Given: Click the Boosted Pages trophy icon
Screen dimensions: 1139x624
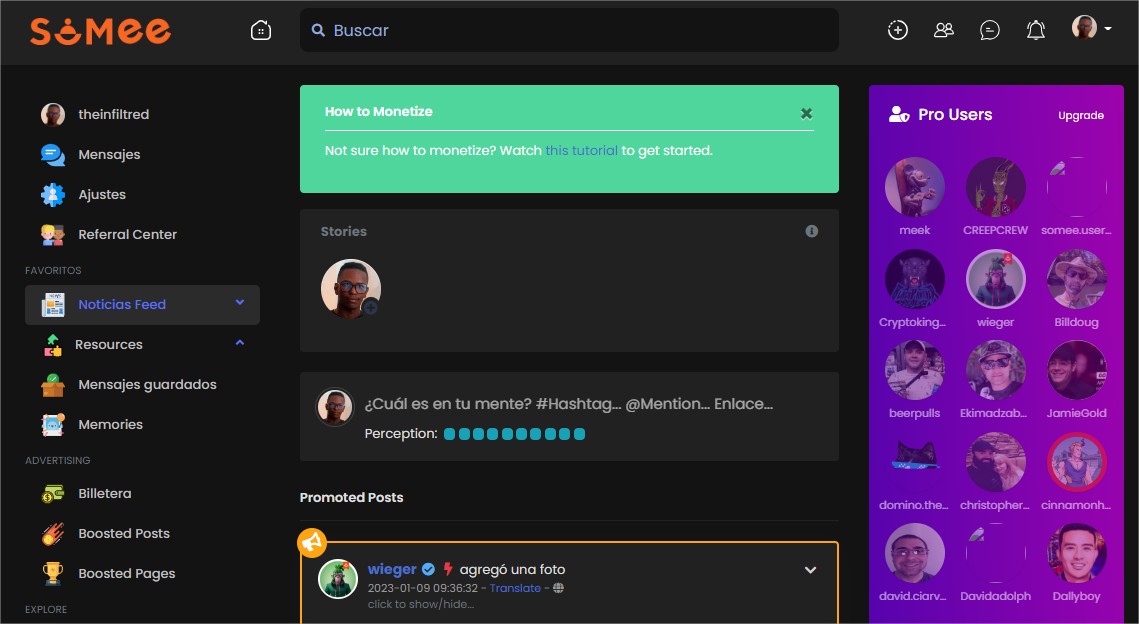Looking at the screenshot, I should [x=53, y=574].
